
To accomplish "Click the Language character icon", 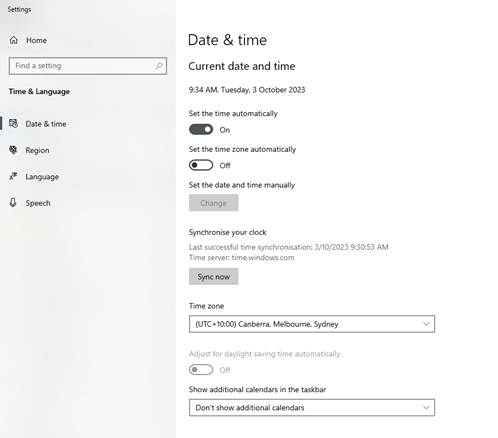I will coord(13,176).
